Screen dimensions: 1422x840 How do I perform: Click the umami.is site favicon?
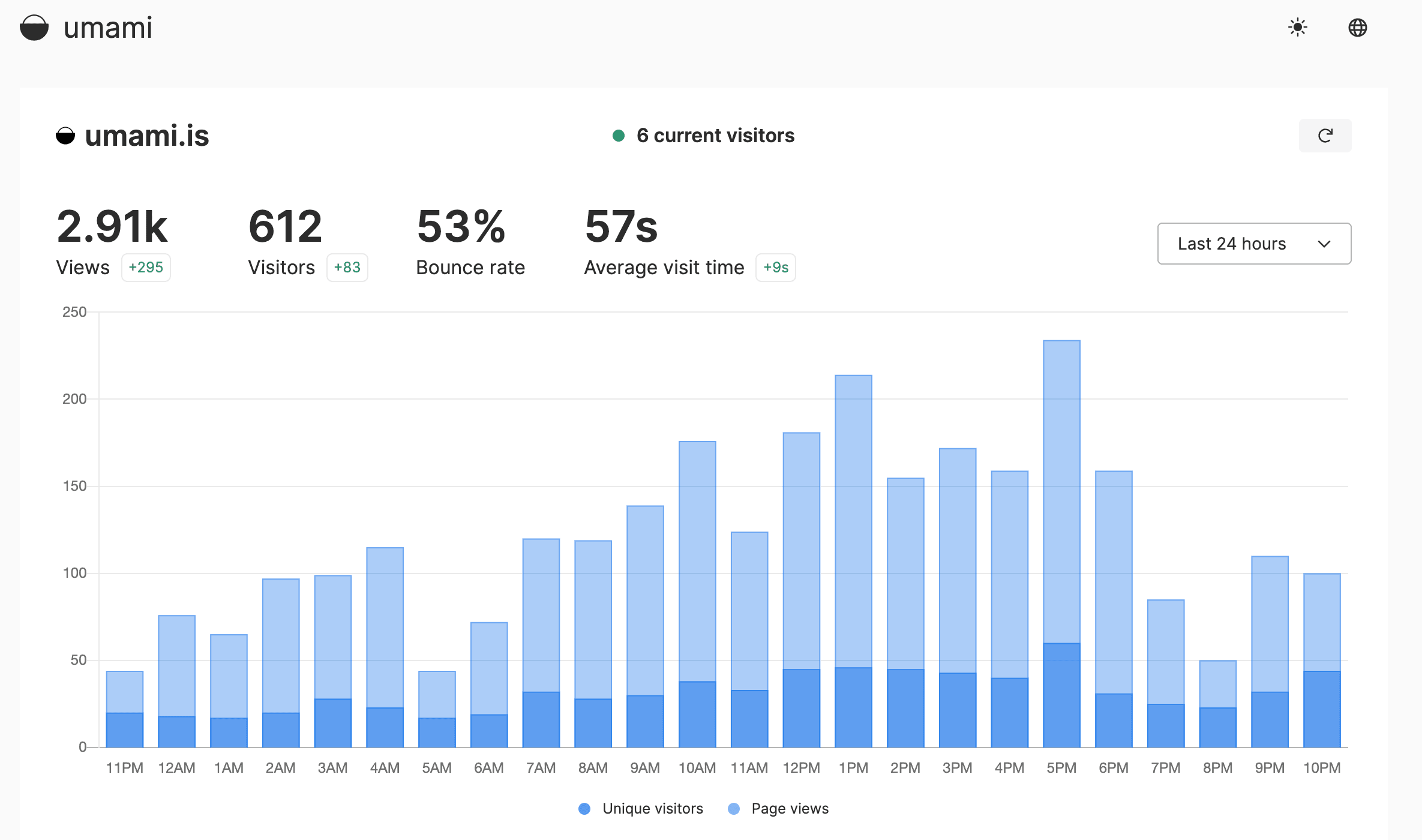pyautogui.click(x=65, y=136)
